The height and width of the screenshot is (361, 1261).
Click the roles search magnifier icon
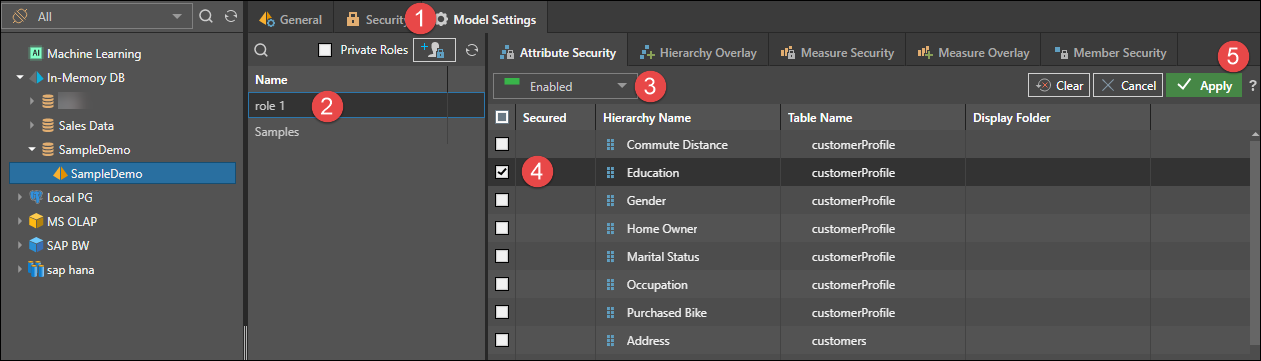pos(261,49)
